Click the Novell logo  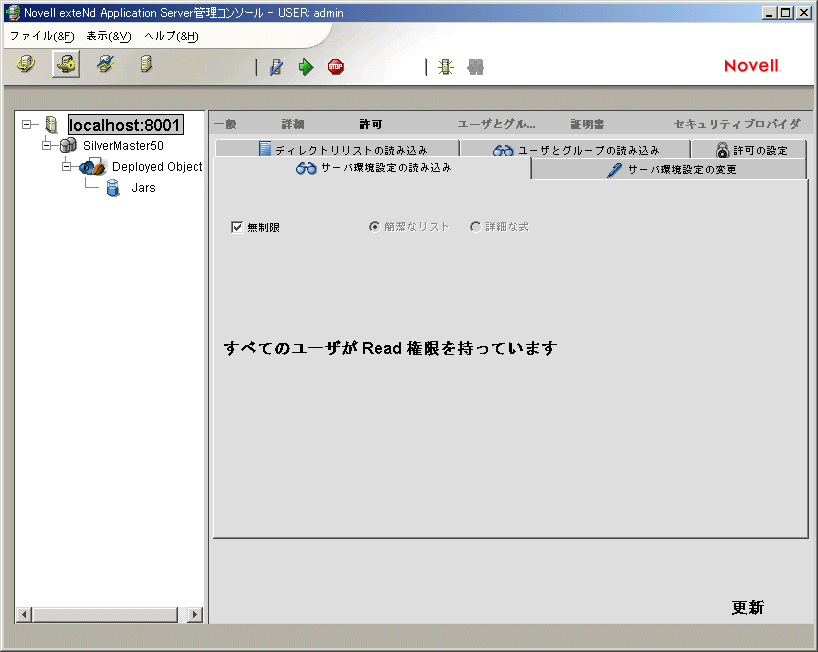click(752, 66)
